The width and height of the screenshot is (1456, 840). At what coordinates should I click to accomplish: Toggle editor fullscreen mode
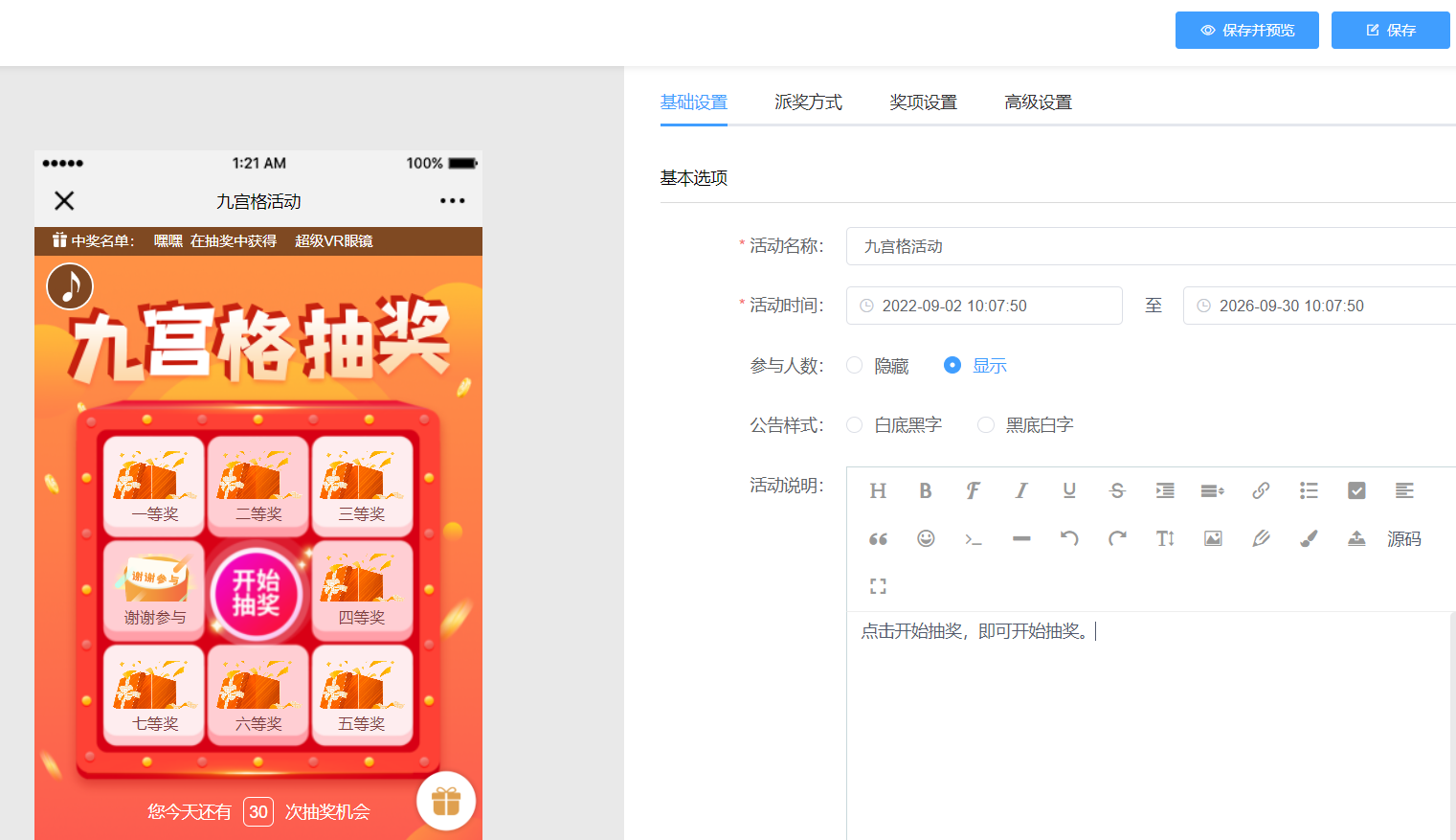[878, 586]
